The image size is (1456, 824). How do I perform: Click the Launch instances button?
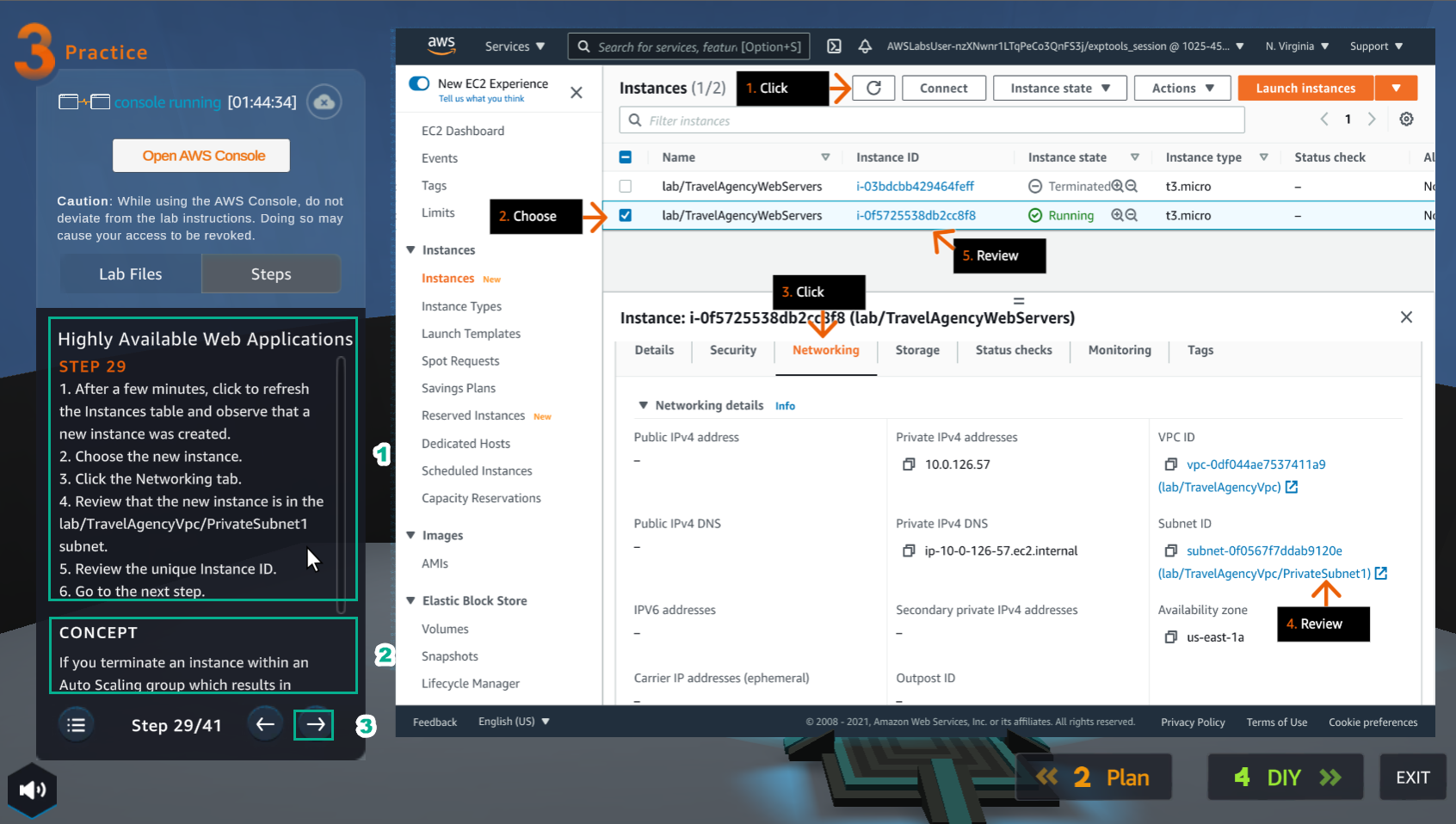[x=1305, y=88]
